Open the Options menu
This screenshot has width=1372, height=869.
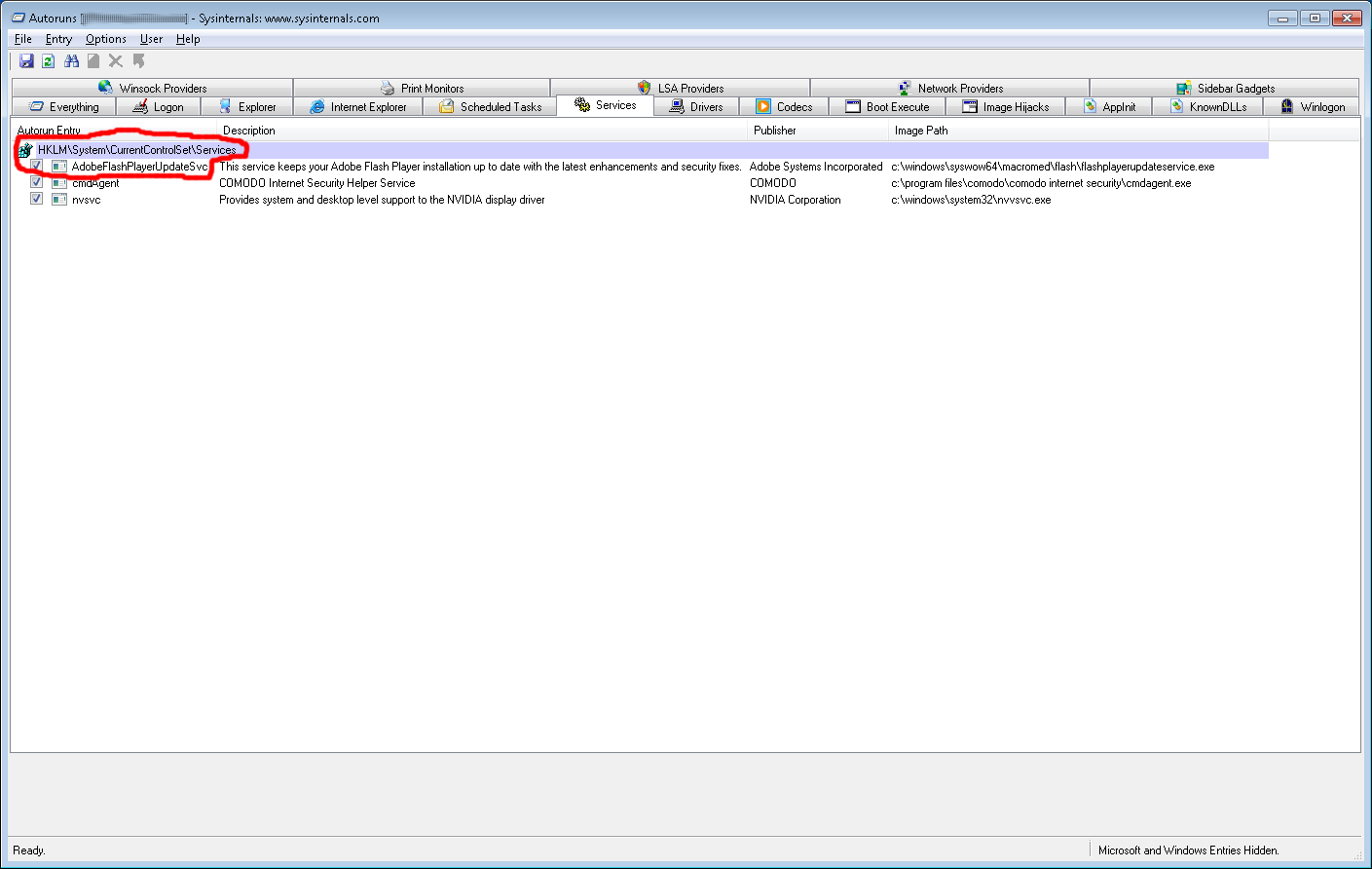106,39
